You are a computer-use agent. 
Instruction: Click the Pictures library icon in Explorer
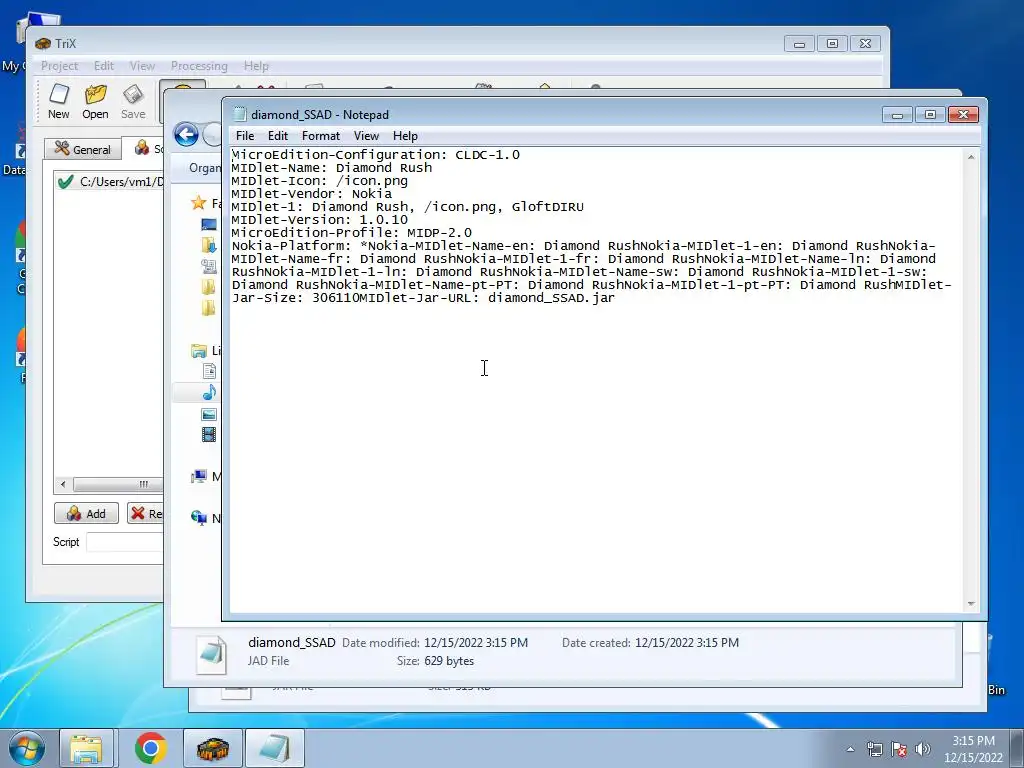pyautogui.click(x=209, y=414)
